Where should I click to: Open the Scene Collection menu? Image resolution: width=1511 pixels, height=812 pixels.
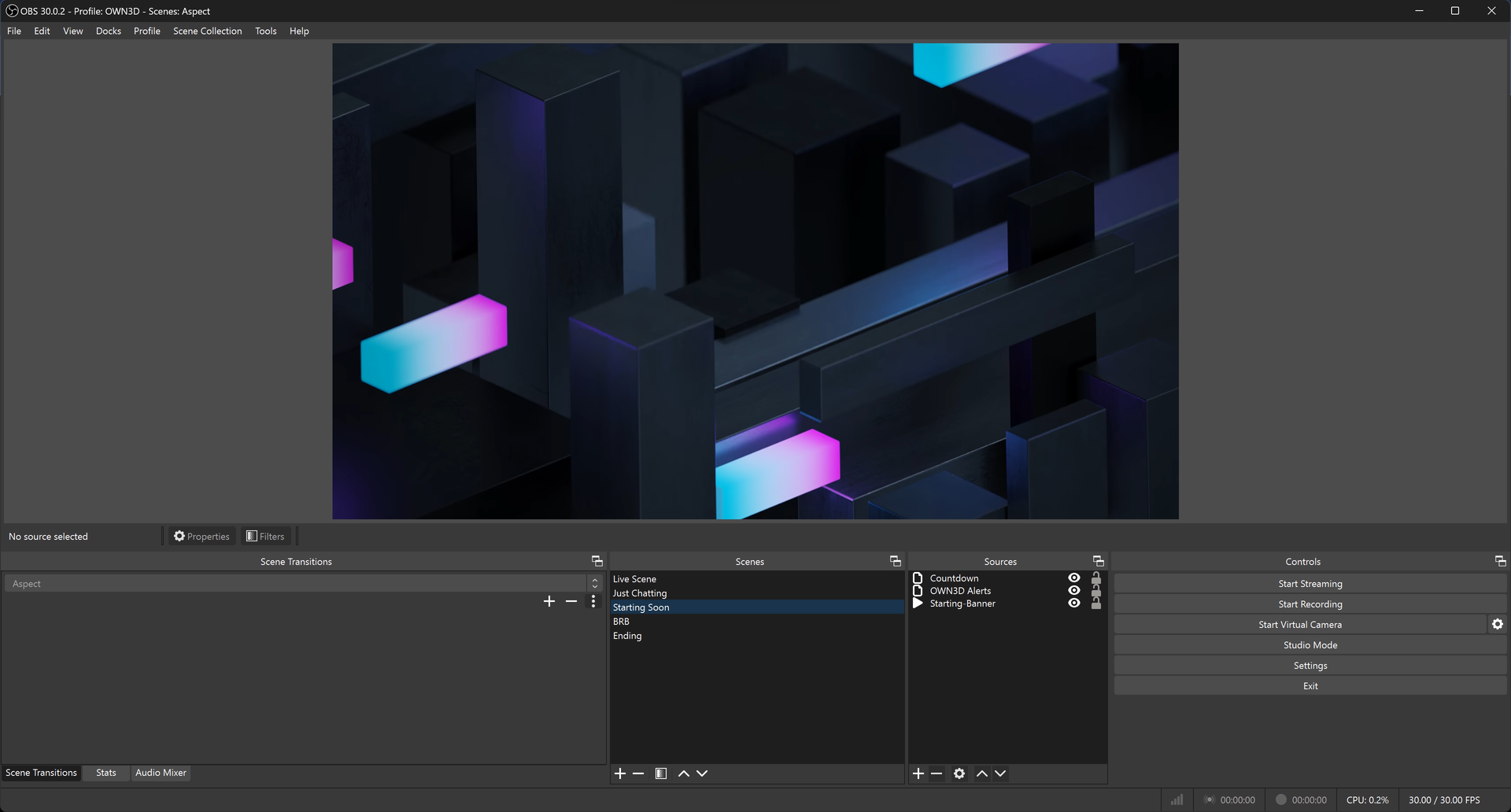(x=207, y=31)
